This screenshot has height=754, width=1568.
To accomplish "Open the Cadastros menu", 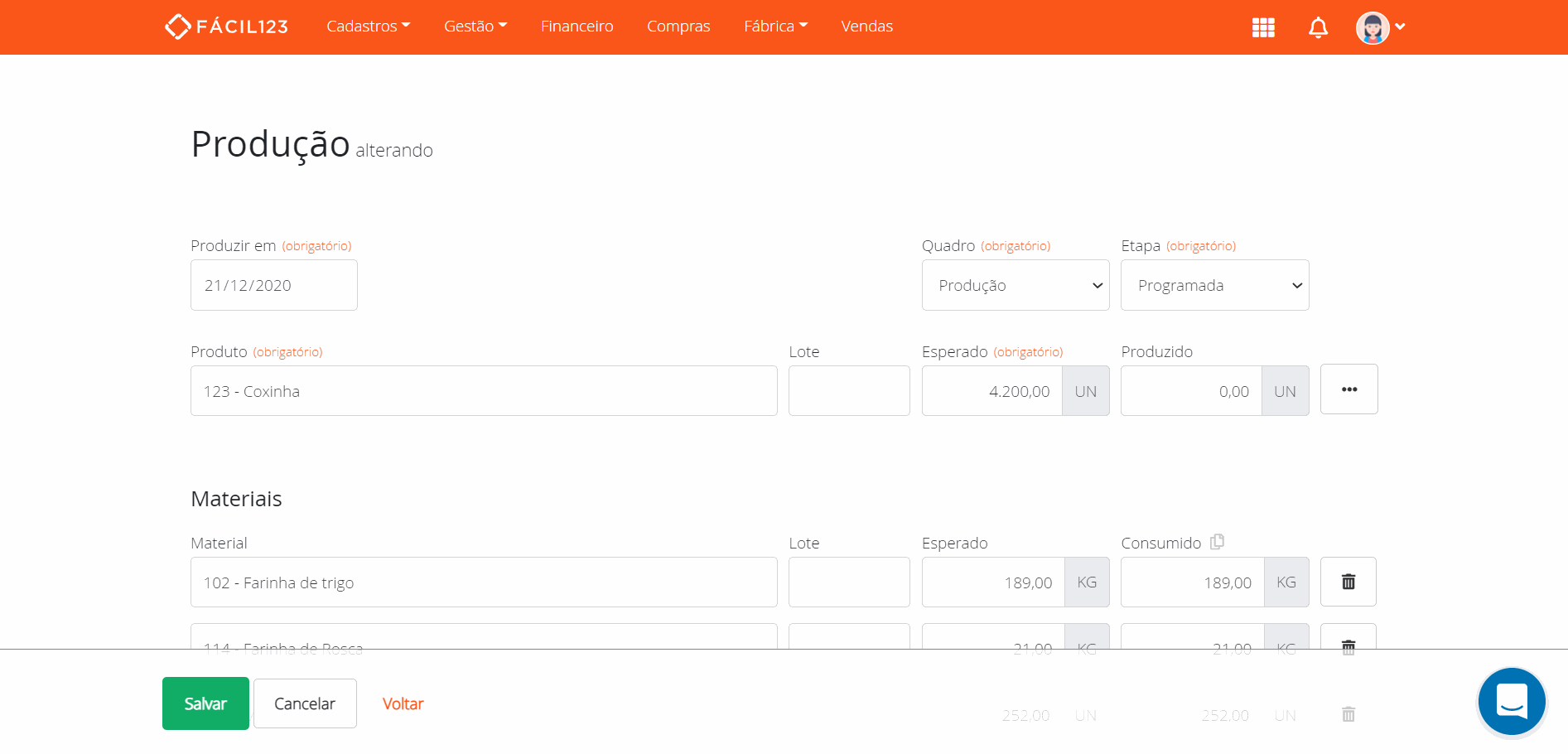I will click(x=368, y=27).
